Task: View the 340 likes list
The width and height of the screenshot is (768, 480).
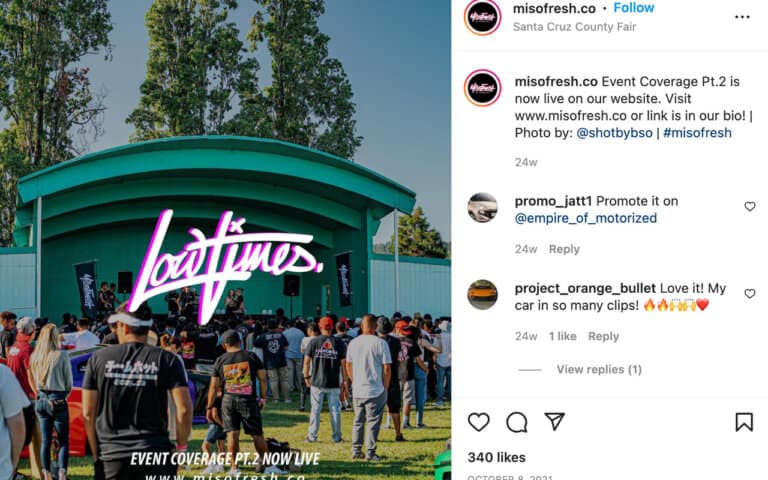Action: 497,457
